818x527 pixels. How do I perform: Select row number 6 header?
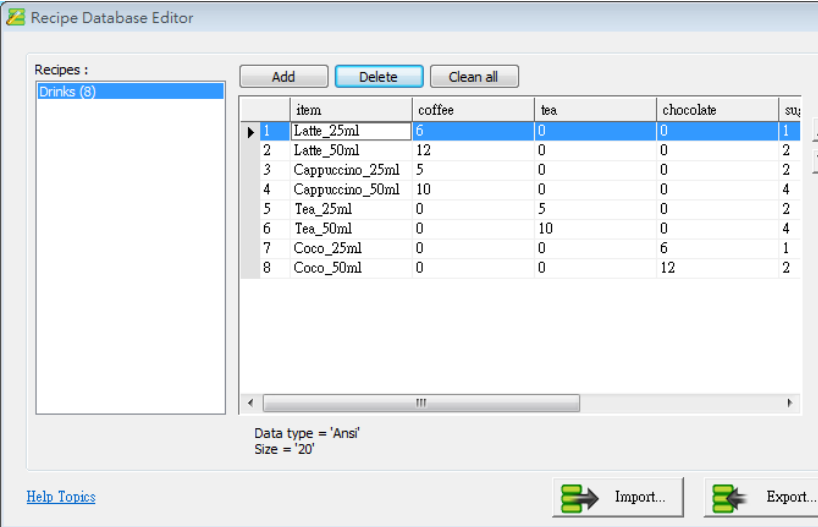pyautogui.click(x=275, y=229)
